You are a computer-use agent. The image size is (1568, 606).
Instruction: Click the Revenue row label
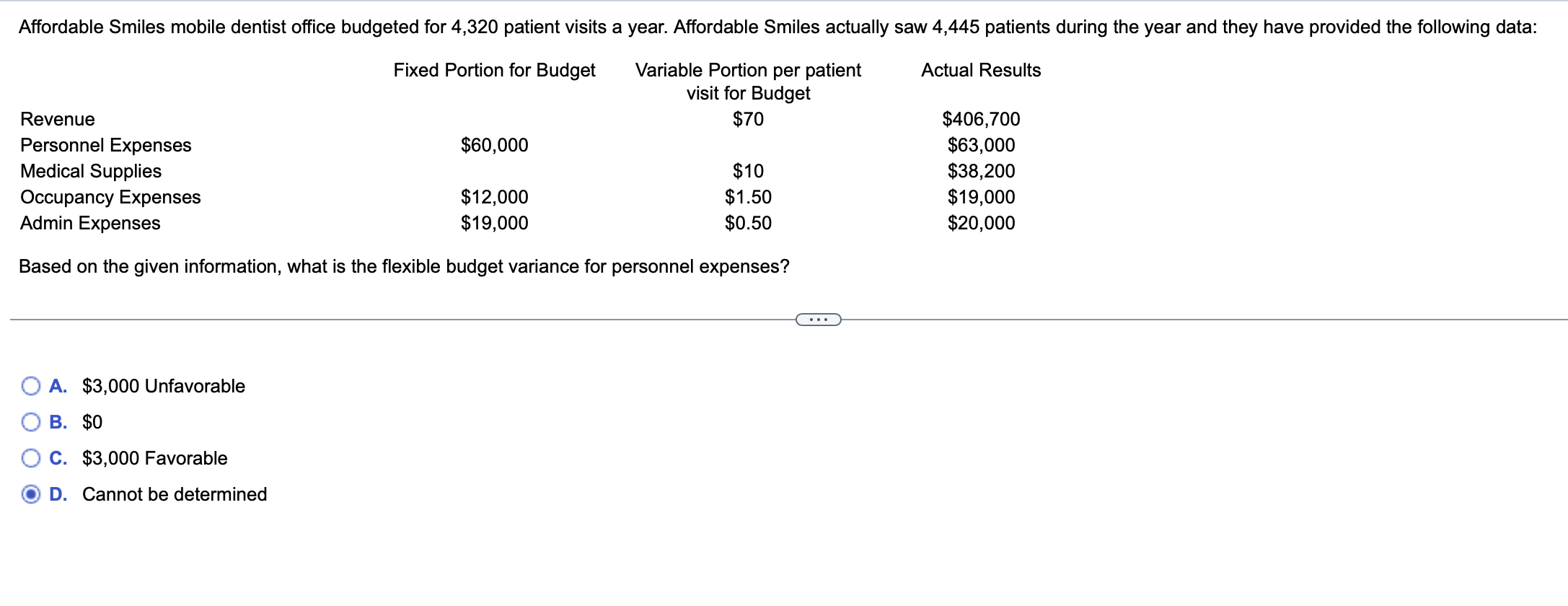56,119
